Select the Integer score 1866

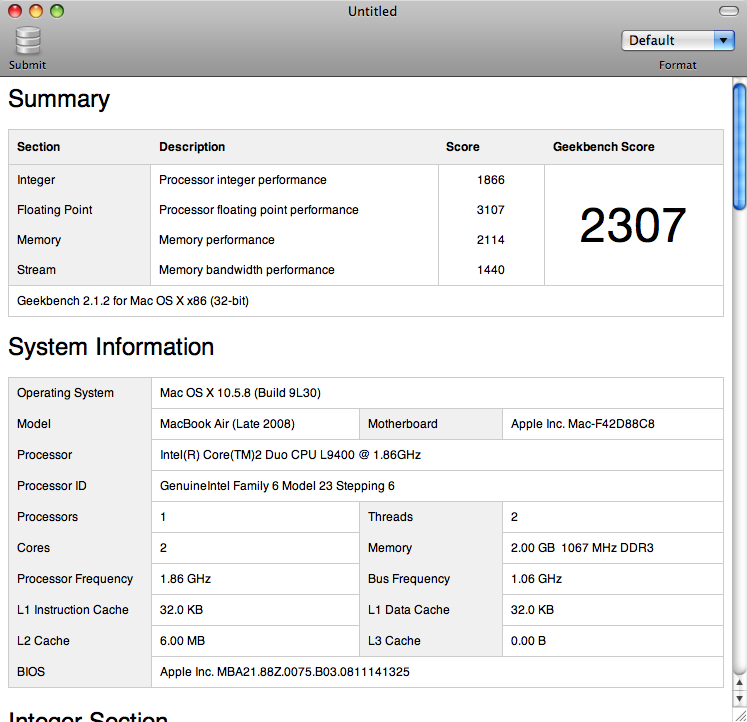click(491, 180)
